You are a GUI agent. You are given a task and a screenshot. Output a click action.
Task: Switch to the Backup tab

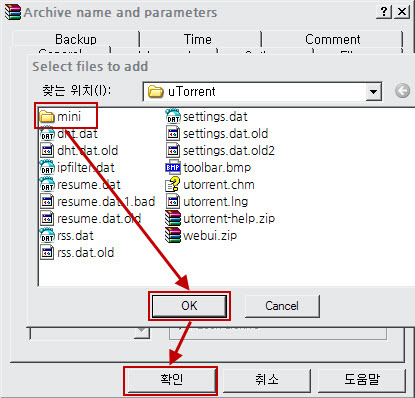click(x=76, y=39)
